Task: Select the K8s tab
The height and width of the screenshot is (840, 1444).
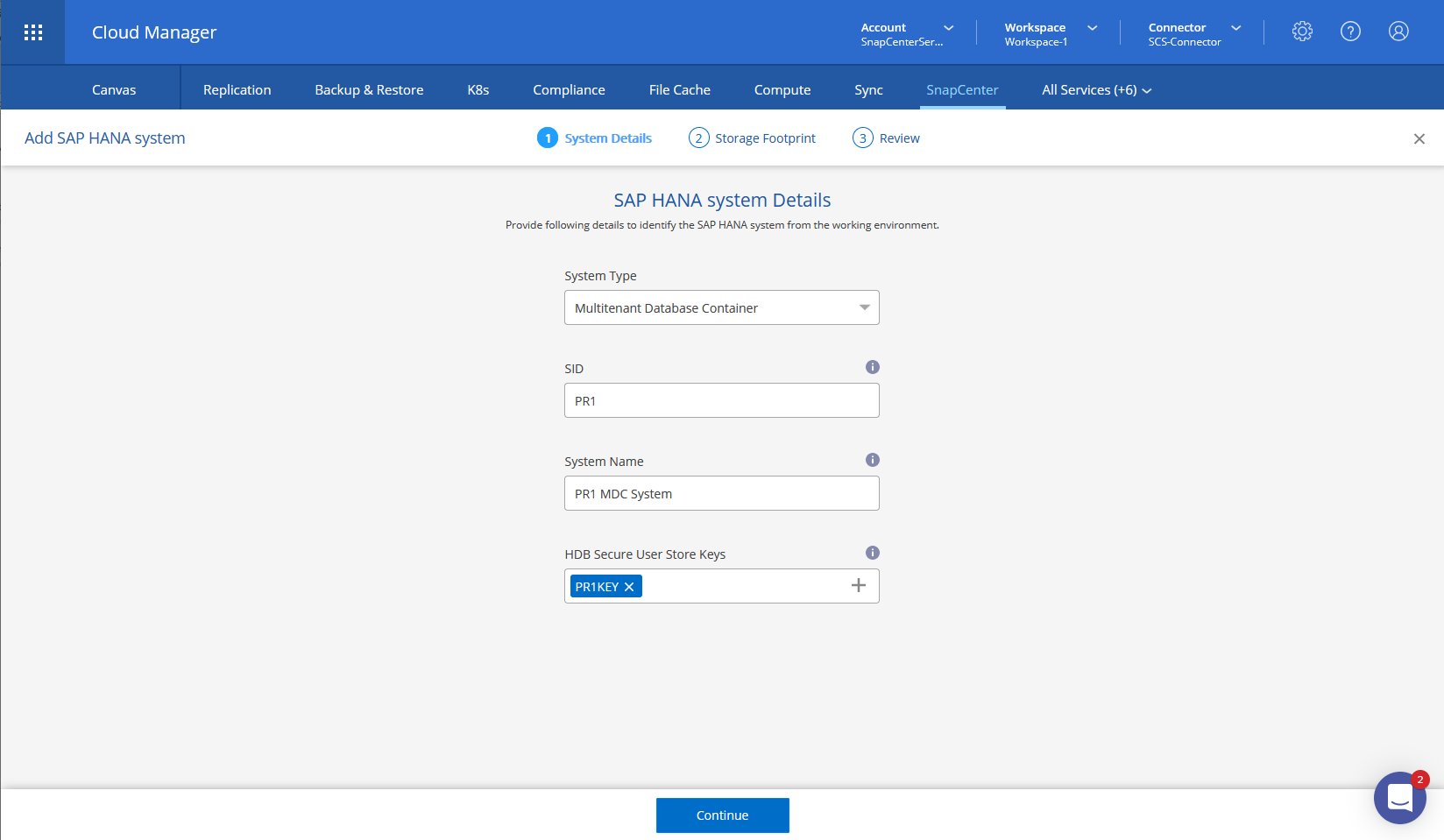Action: (478, 89)
